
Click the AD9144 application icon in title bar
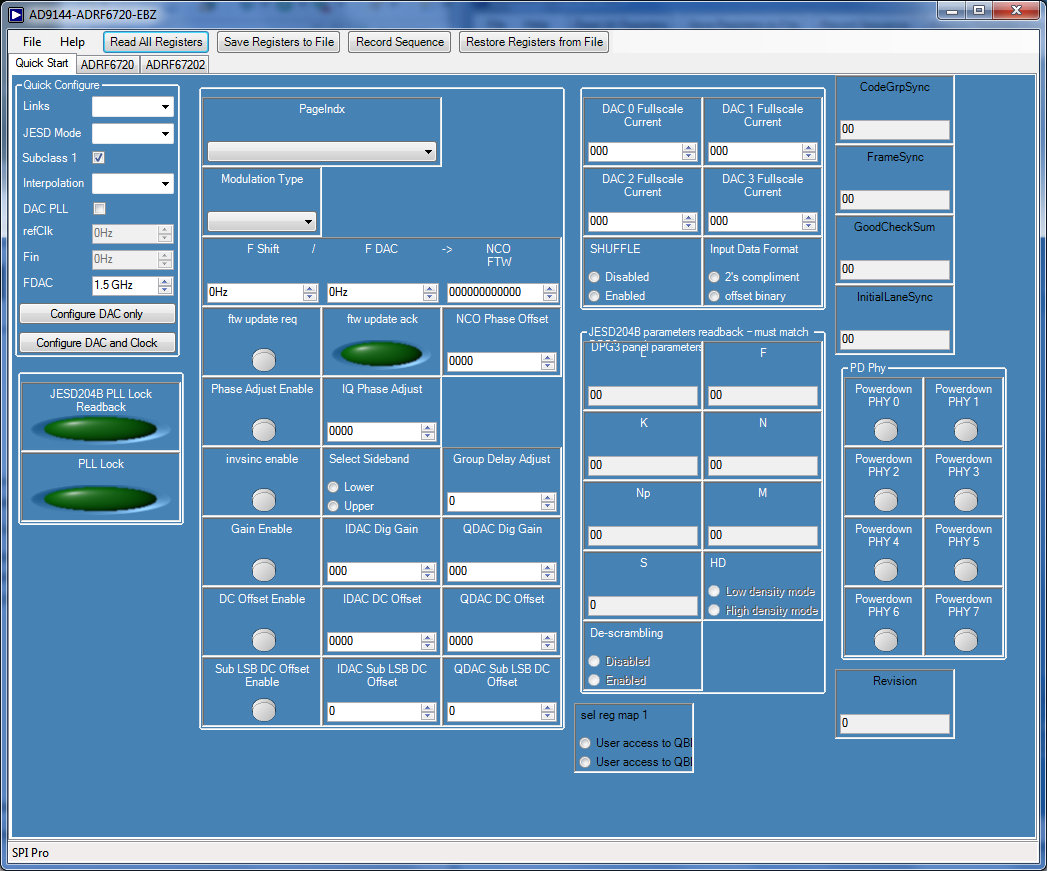[x=16, y=14]
